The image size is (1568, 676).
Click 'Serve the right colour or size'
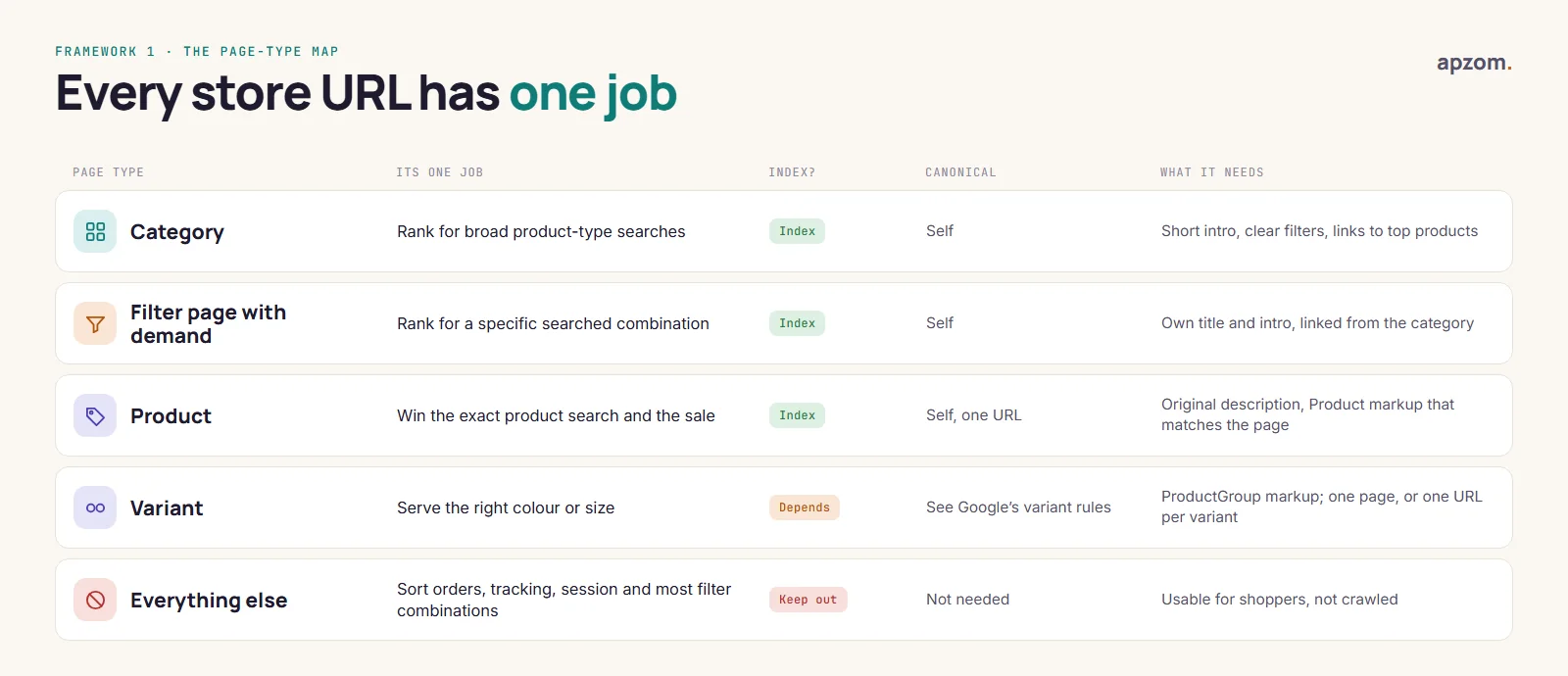[506, 507]
